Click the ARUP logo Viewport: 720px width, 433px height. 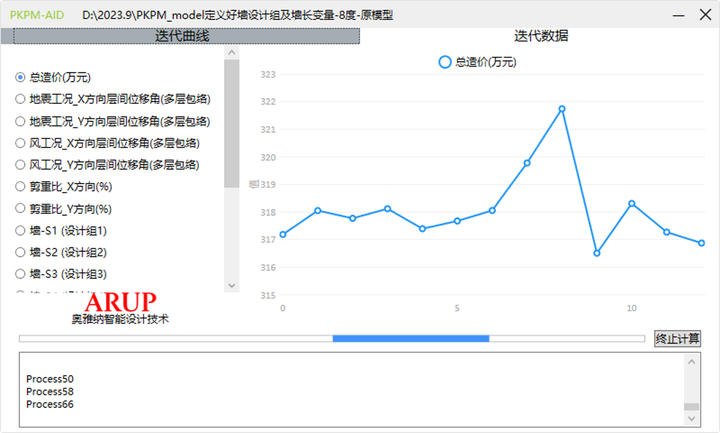(120, 303)
